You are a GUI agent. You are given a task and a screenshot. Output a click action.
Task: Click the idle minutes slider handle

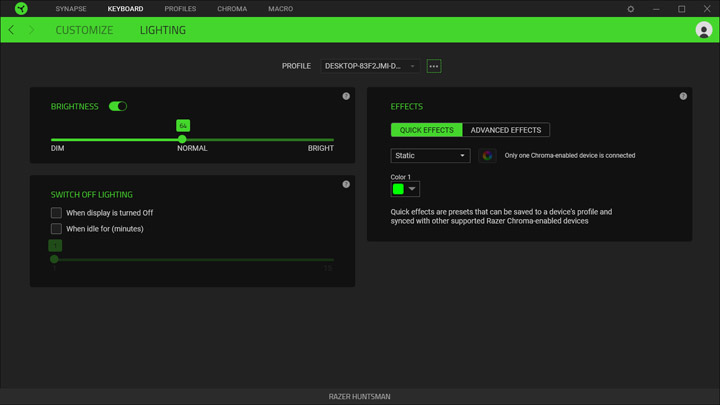click(x=54, y=259)
